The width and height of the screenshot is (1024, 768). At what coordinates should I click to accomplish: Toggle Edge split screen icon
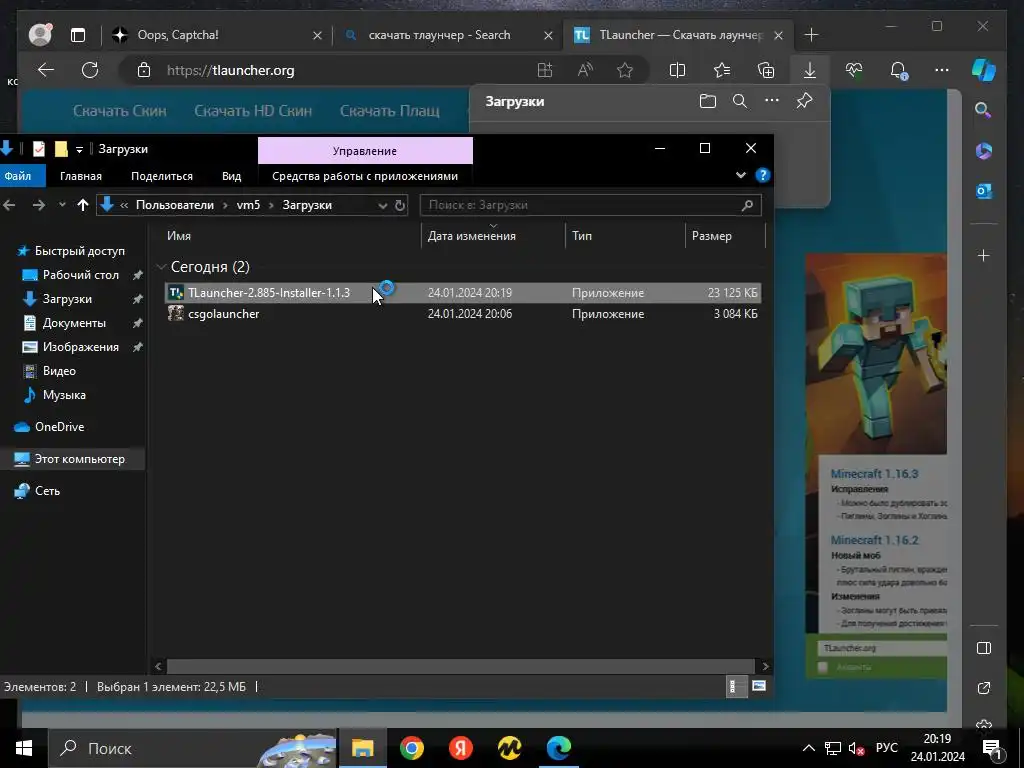(x=678, y=70)
